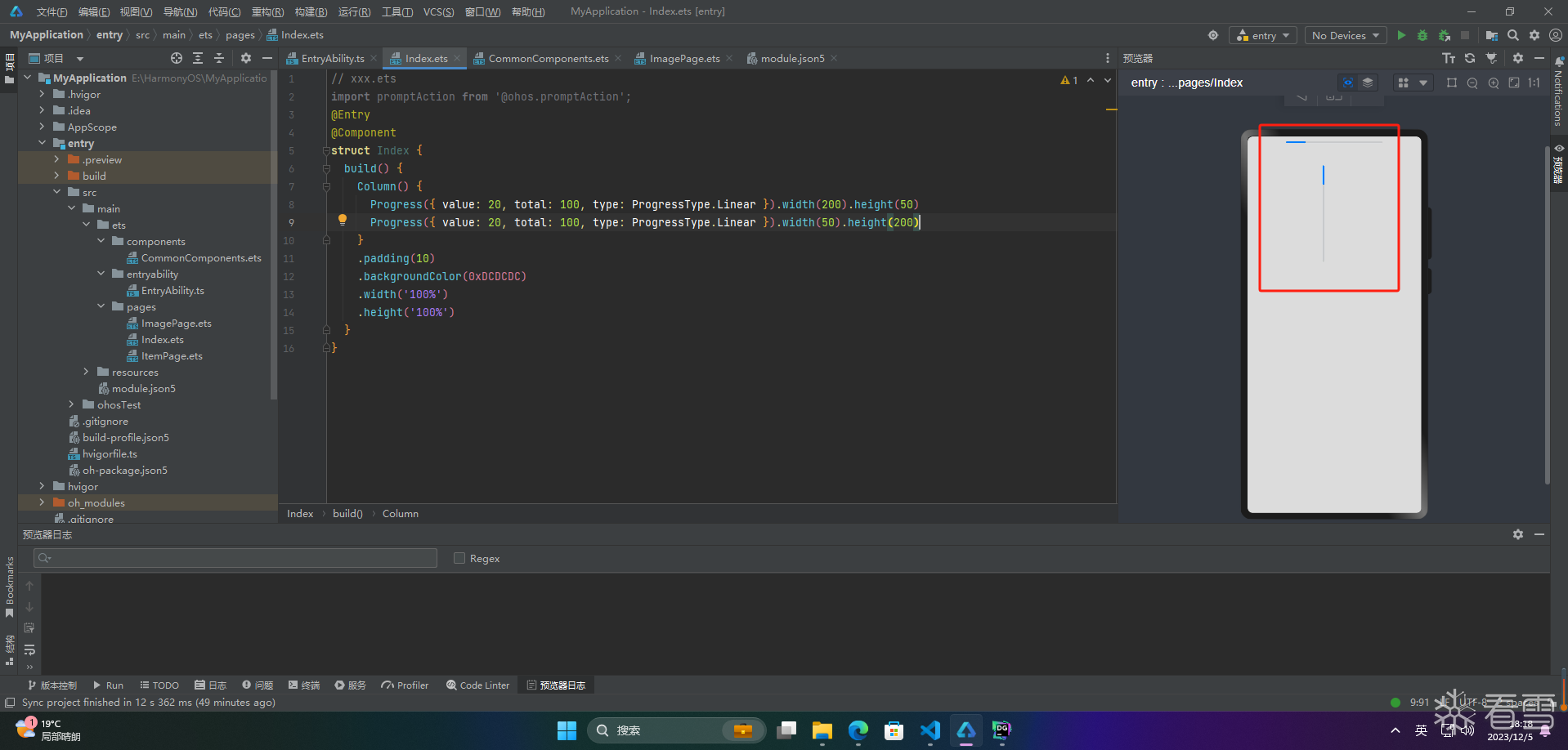Switch to the ImagePage.ets tab
Image resolution: width=1568 pixels, height=750 pixels.
click(x=684, y=58)
